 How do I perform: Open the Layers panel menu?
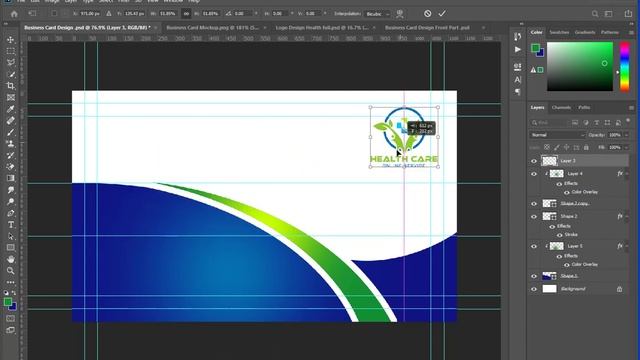(x=631, y=108)
